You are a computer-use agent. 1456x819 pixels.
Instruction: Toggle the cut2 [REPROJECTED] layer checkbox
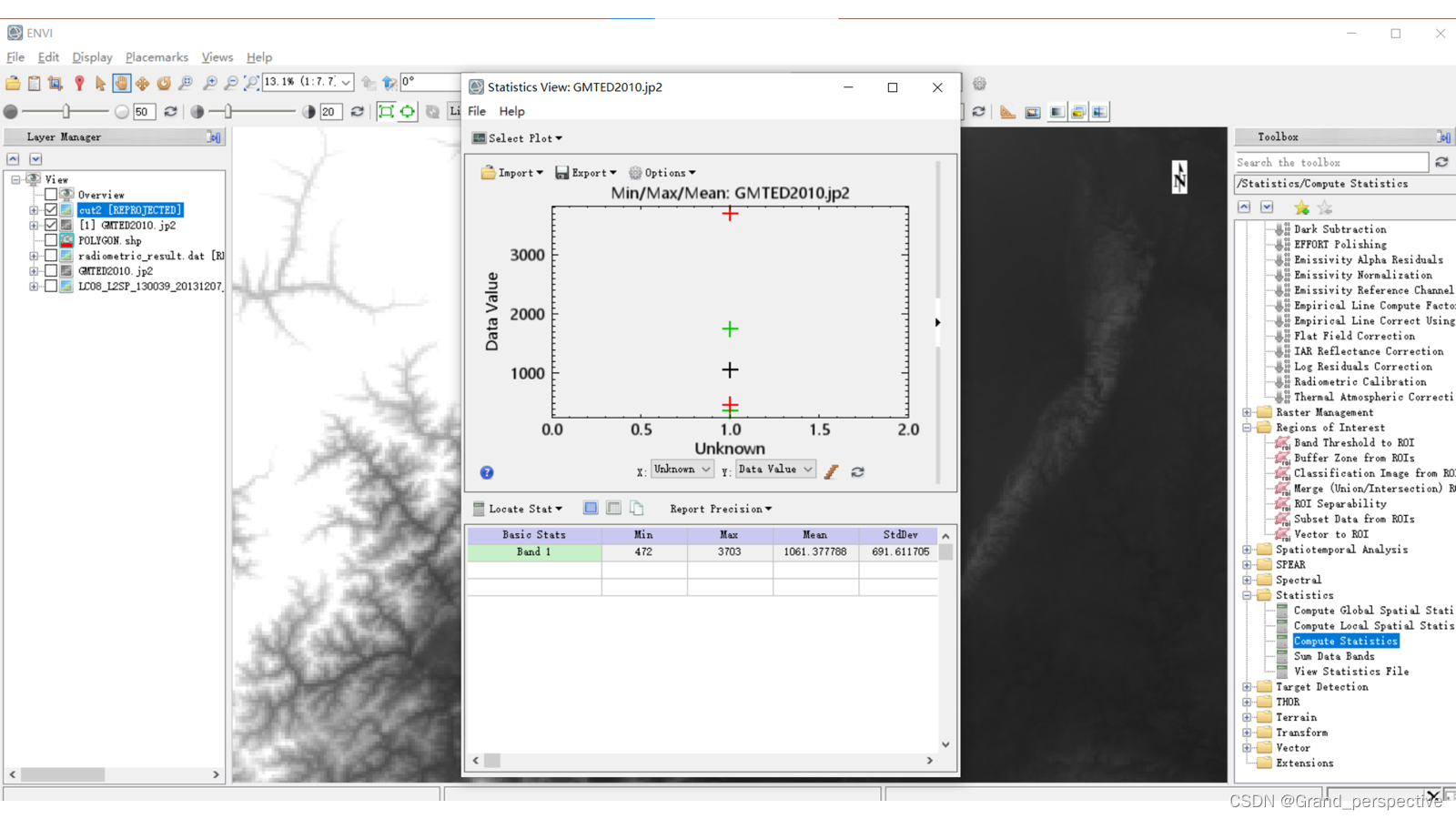pyautogui.click(x=51, y=209)
